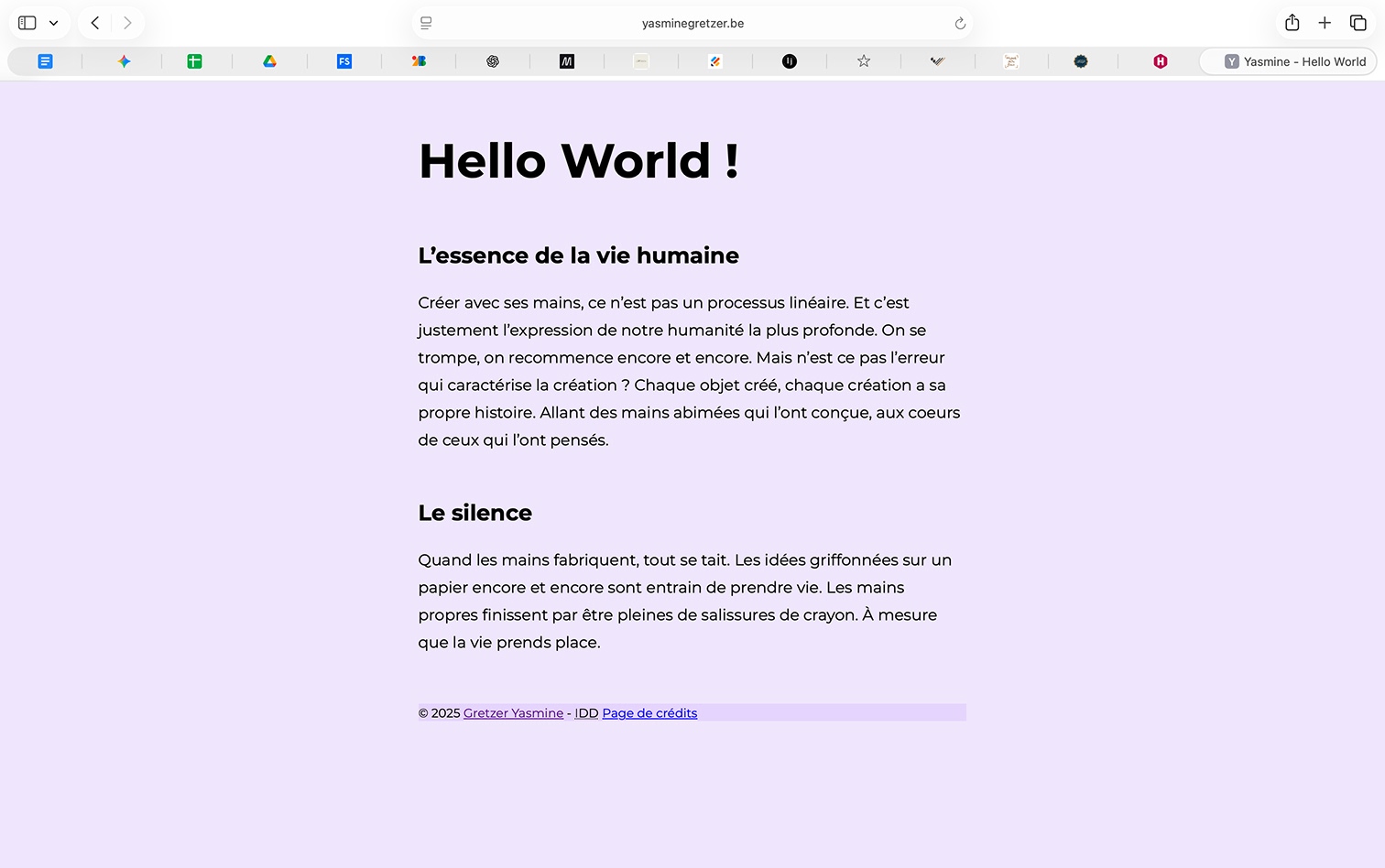Open the Google Drive bookmark
The height and width of the screenshot is (868, 1385).
(x=269, y=61)
